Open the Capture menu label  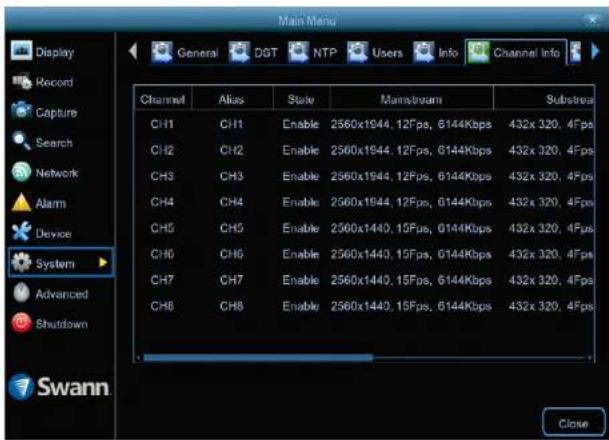click(x=56, y=112)
